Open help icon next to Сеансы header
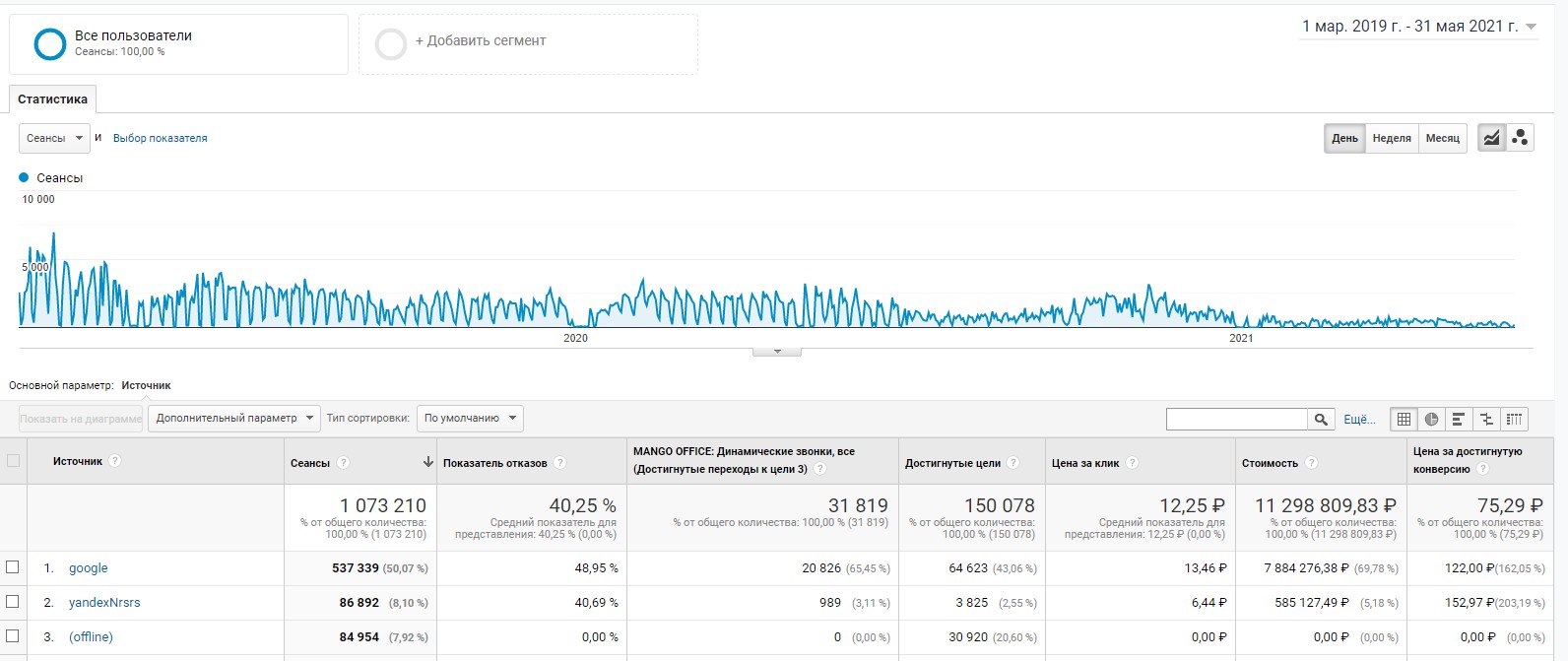This screenshot has height=661, width=1568. point(343,463)
